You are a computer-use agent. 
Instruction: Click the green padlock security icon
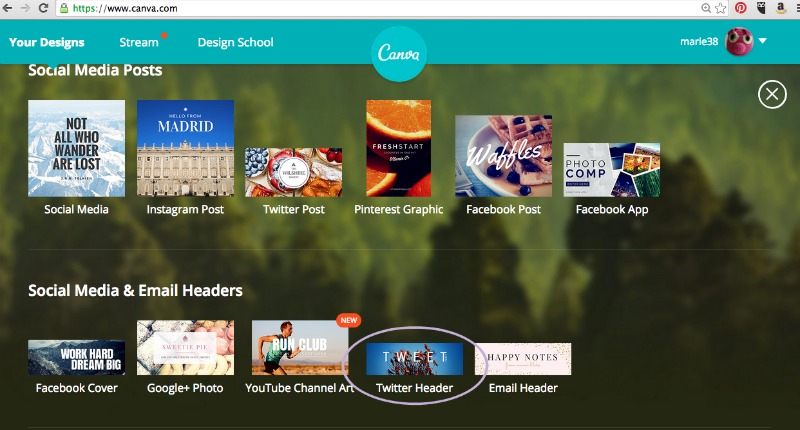64,8
